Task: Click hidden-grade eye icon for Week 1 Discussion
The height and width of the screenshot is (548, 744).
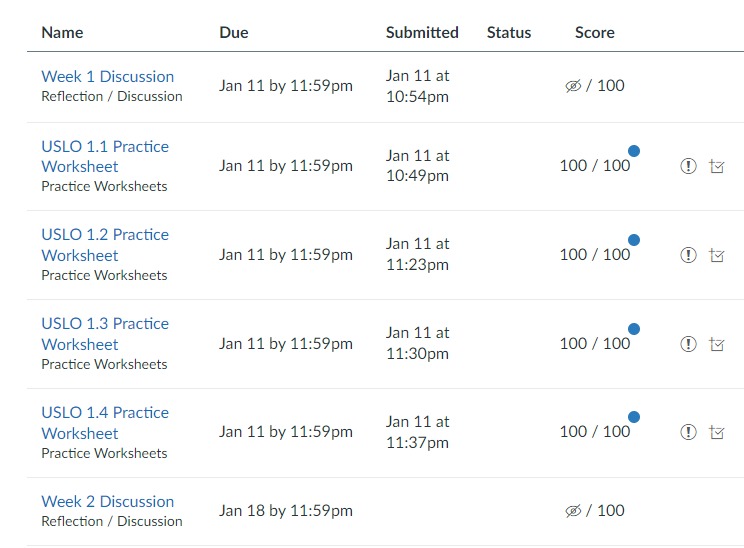Action: [573, 86]
